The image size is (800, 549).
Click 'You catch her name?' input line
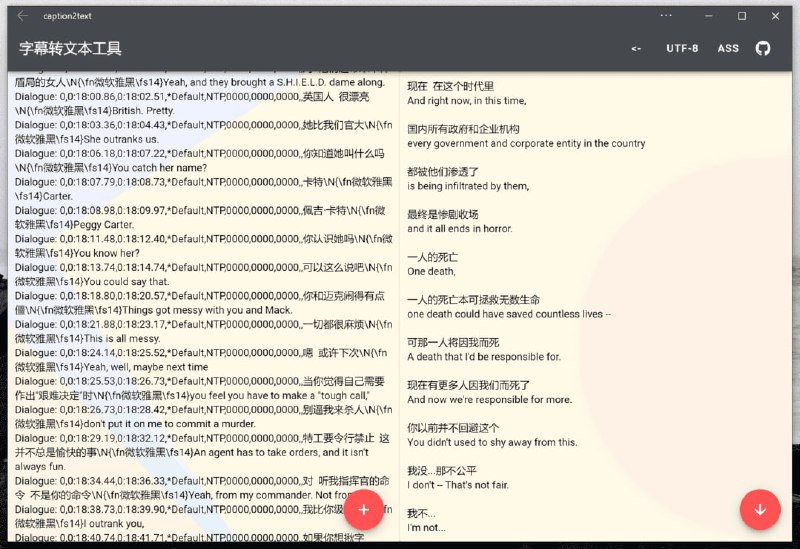tap(160, 168)
